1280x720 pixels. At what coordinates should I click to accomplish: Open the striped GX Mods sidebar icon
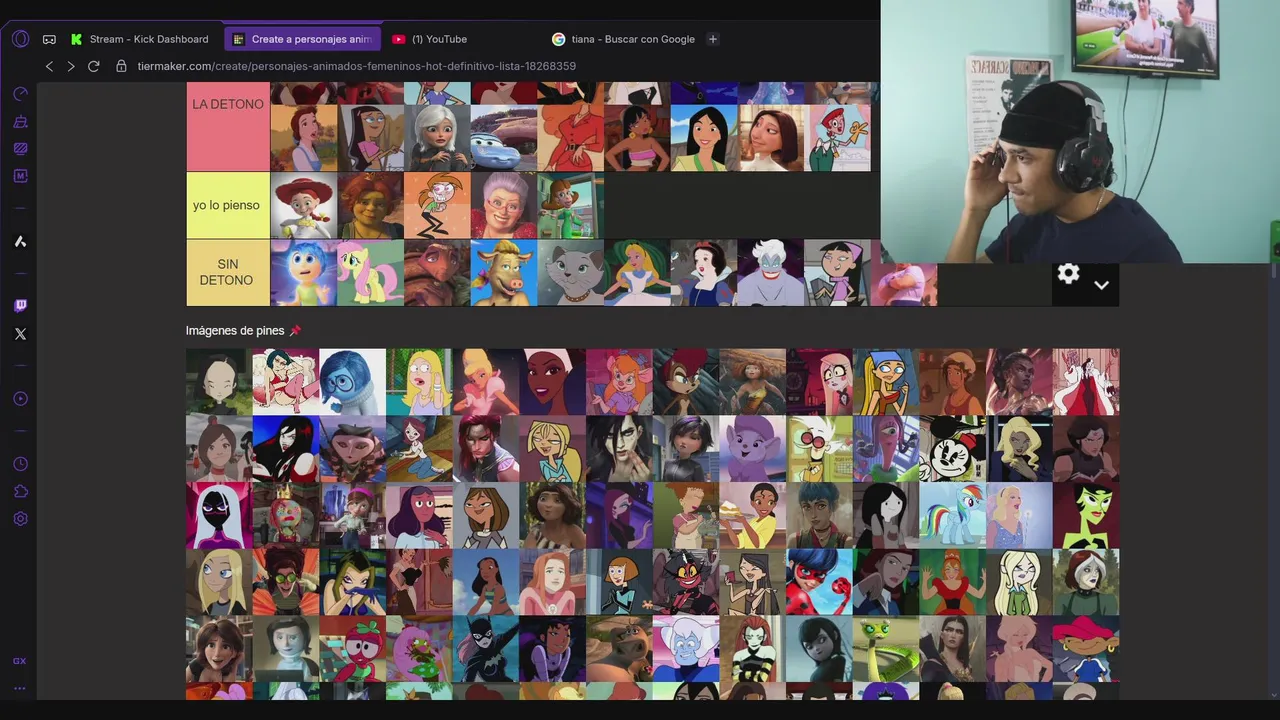[20, 148]
